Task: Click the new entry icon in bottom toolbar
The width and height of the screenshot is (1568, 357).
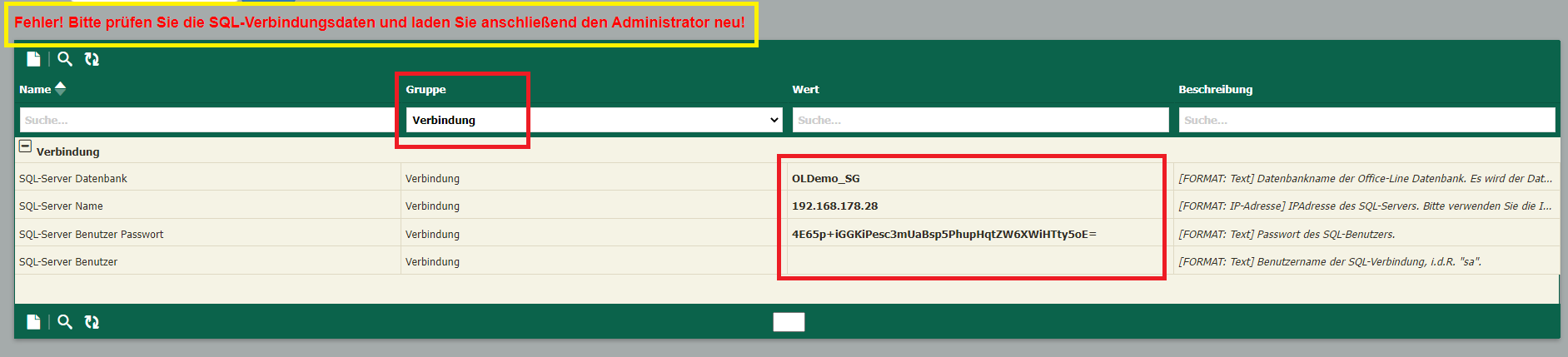Action: click(33, 322)
